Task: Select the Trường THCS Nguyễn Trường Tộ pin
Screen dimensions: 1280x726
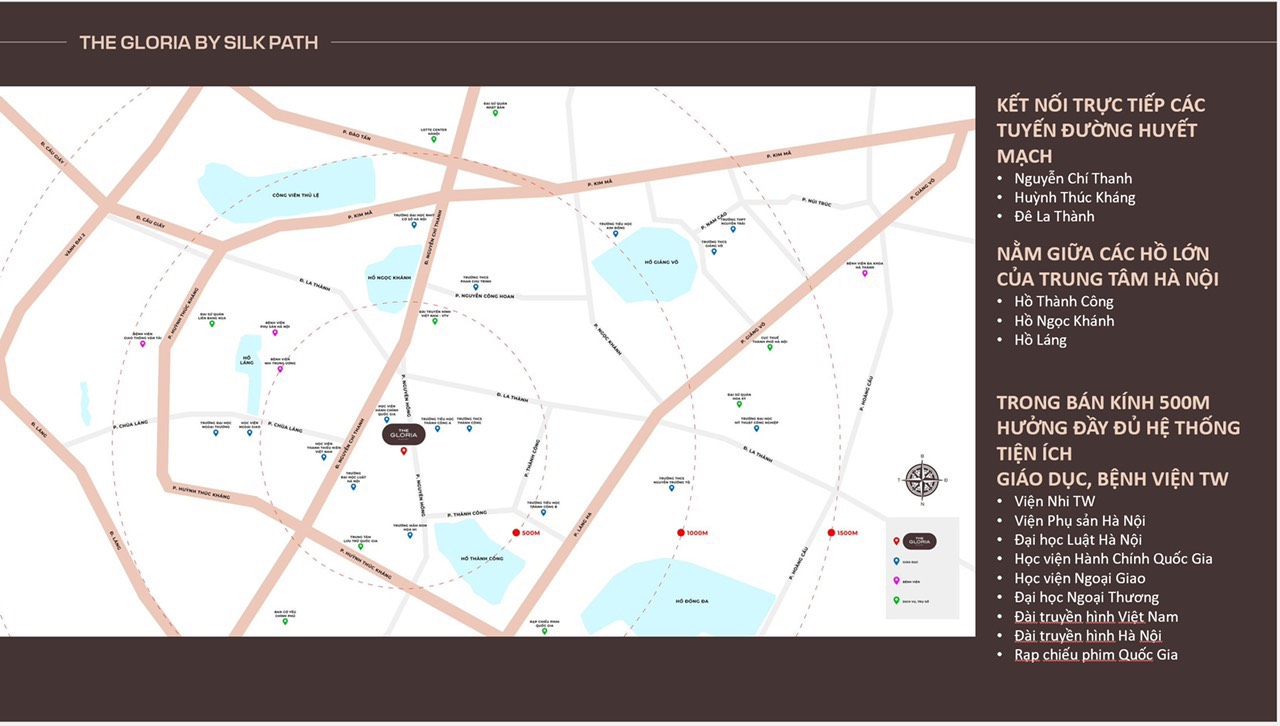Action: 671,488
